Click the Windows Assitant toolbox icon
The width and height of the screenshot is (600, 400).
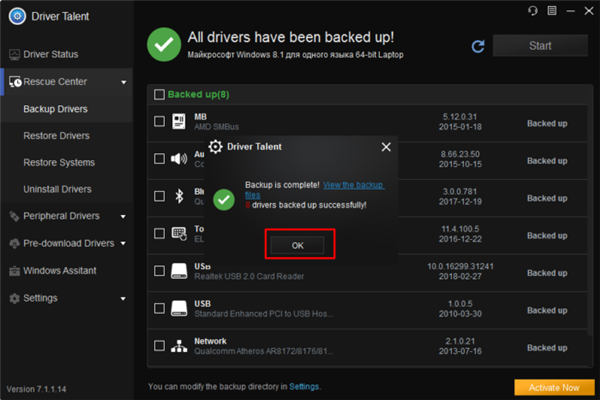(15, 271)
